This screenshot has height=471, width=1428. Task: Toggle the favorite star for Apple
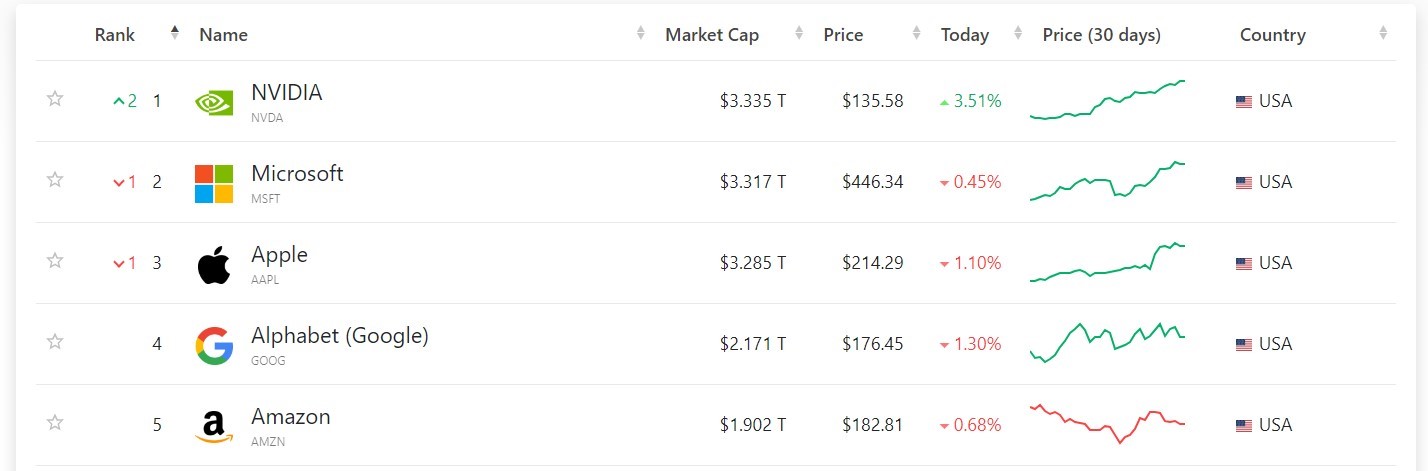coord(55,260)
